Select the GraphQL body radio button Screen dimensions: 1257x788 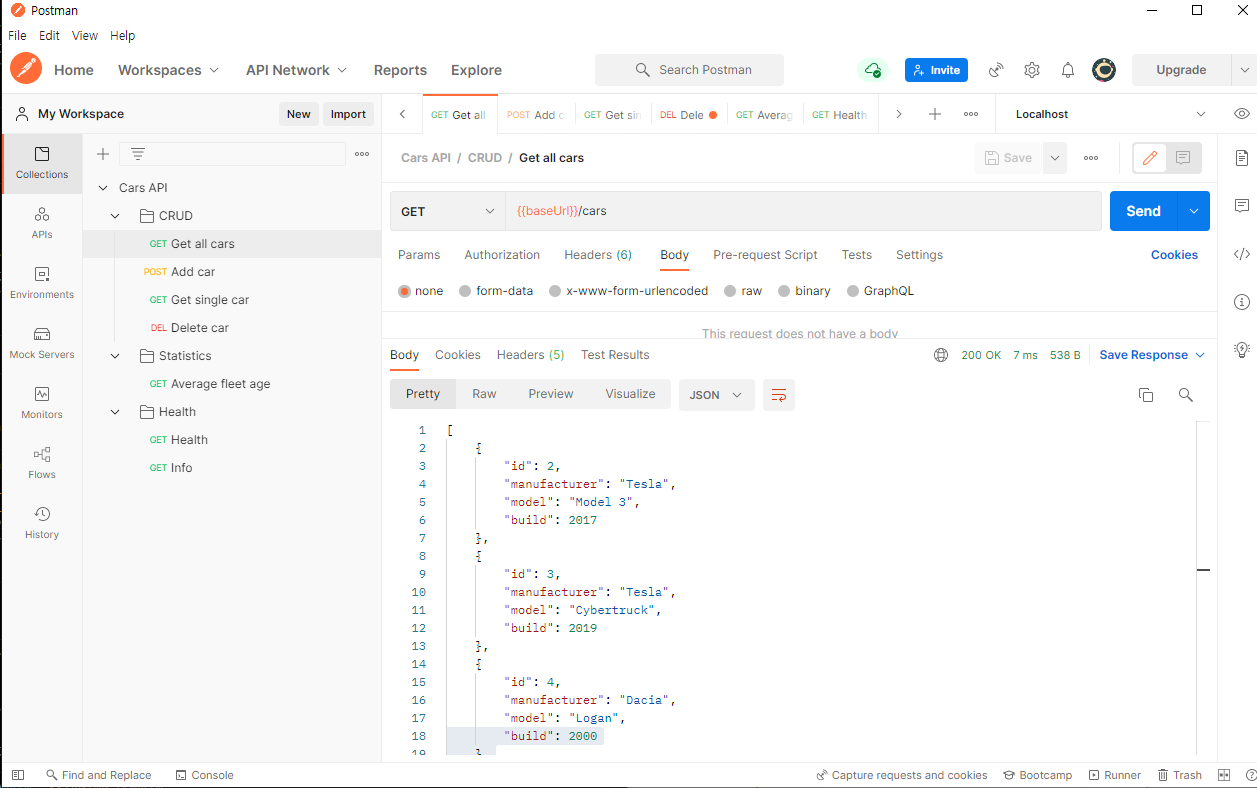pyautogui.click(x=853, y=291)
